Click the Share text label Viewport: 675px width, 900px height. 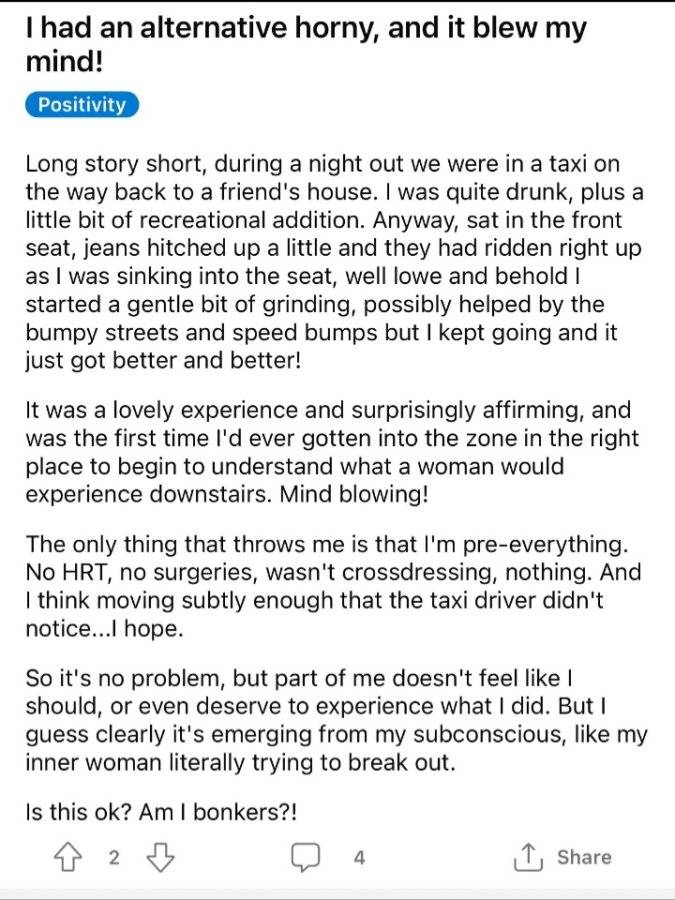[x=584, y=857]
